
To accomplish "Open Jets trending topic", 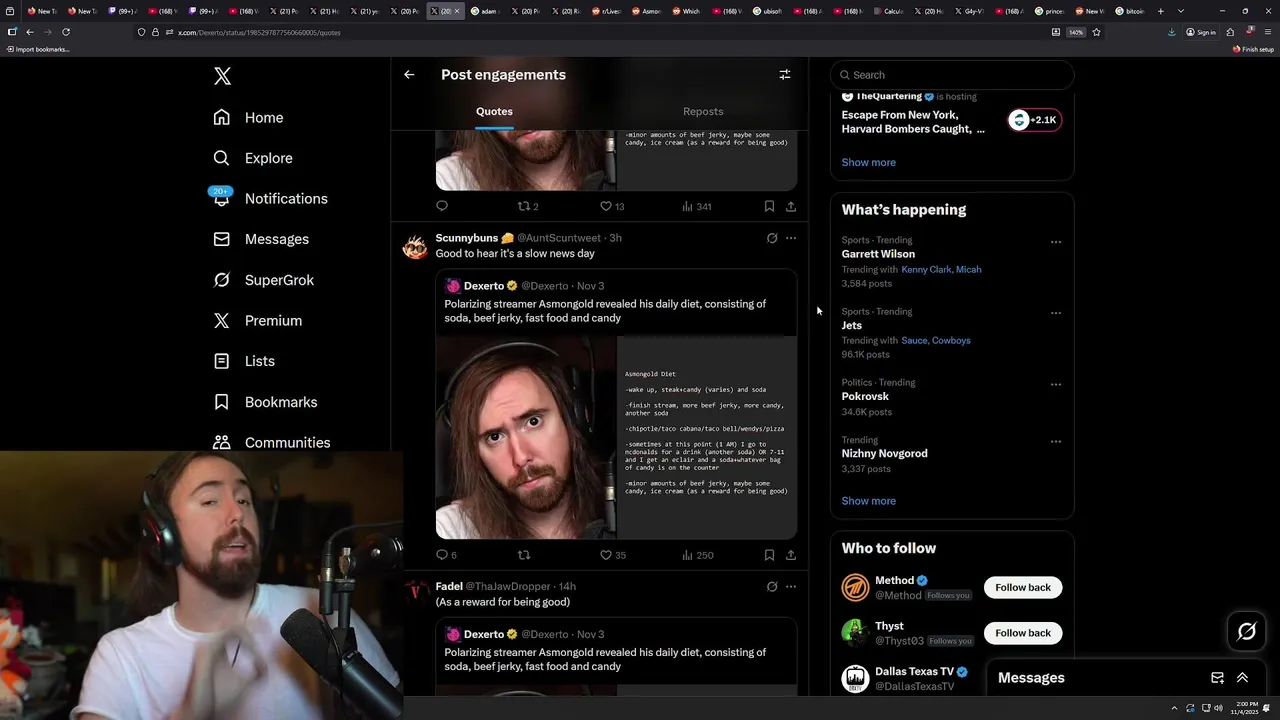I will point(851,325).
